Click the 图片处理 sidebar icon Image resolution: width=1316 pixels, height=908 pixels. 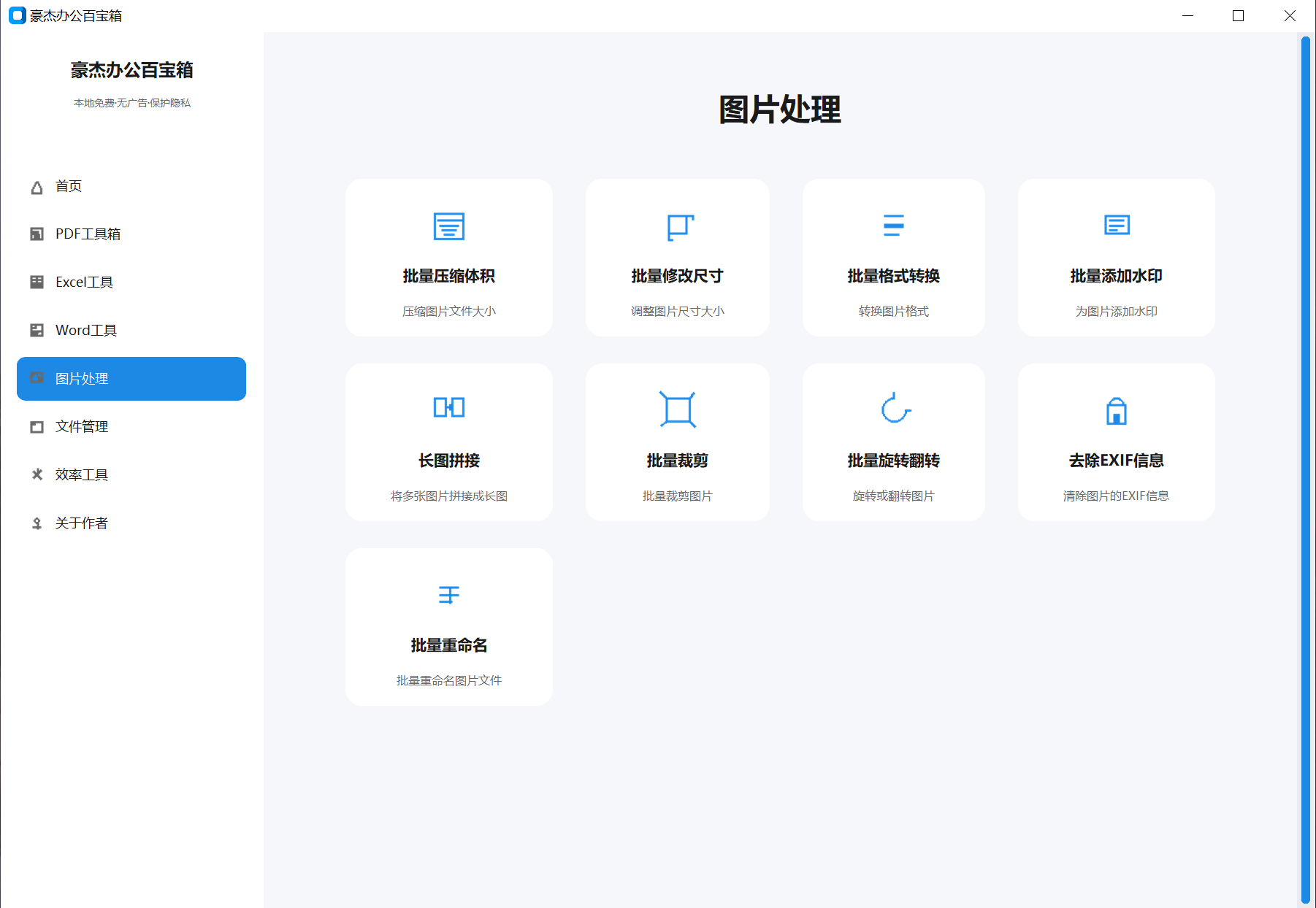pos(37,378)
